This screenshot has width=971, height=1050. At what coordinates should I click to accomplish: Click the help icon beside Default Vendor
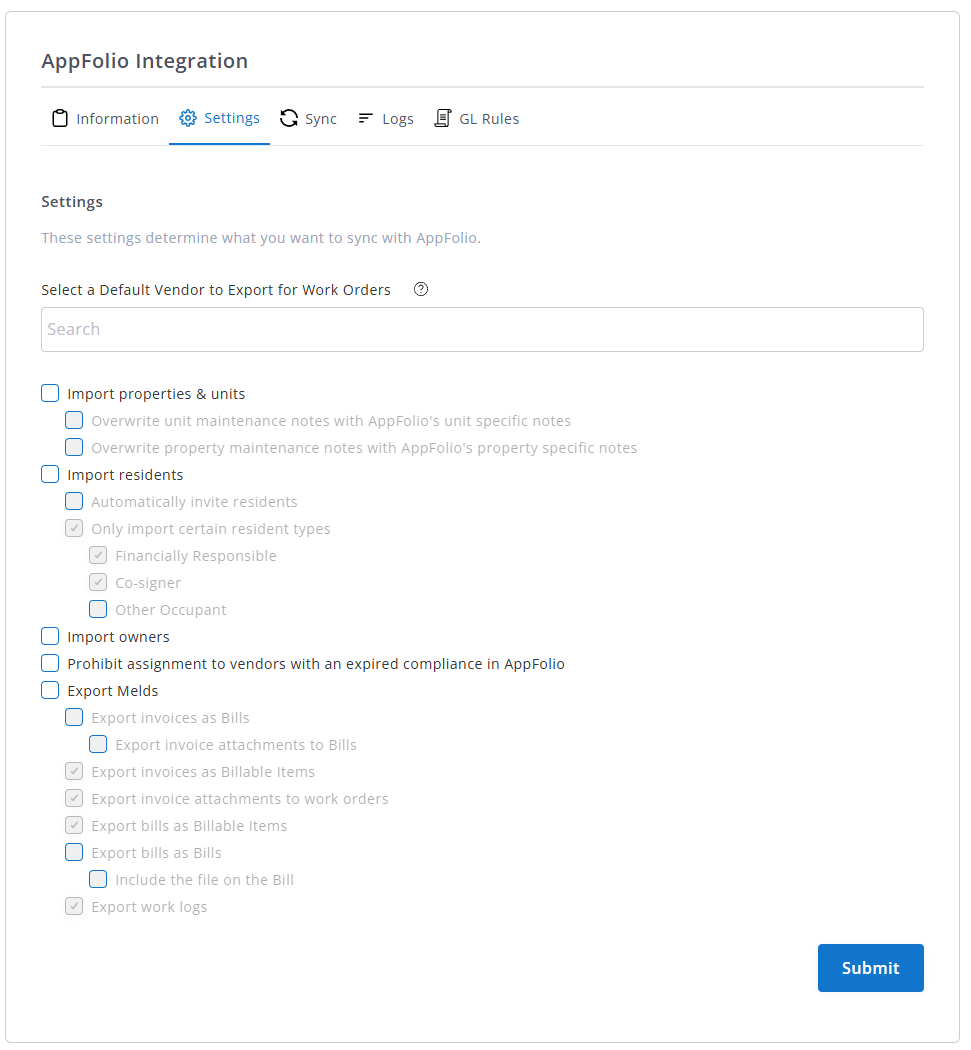pos(421,290)
